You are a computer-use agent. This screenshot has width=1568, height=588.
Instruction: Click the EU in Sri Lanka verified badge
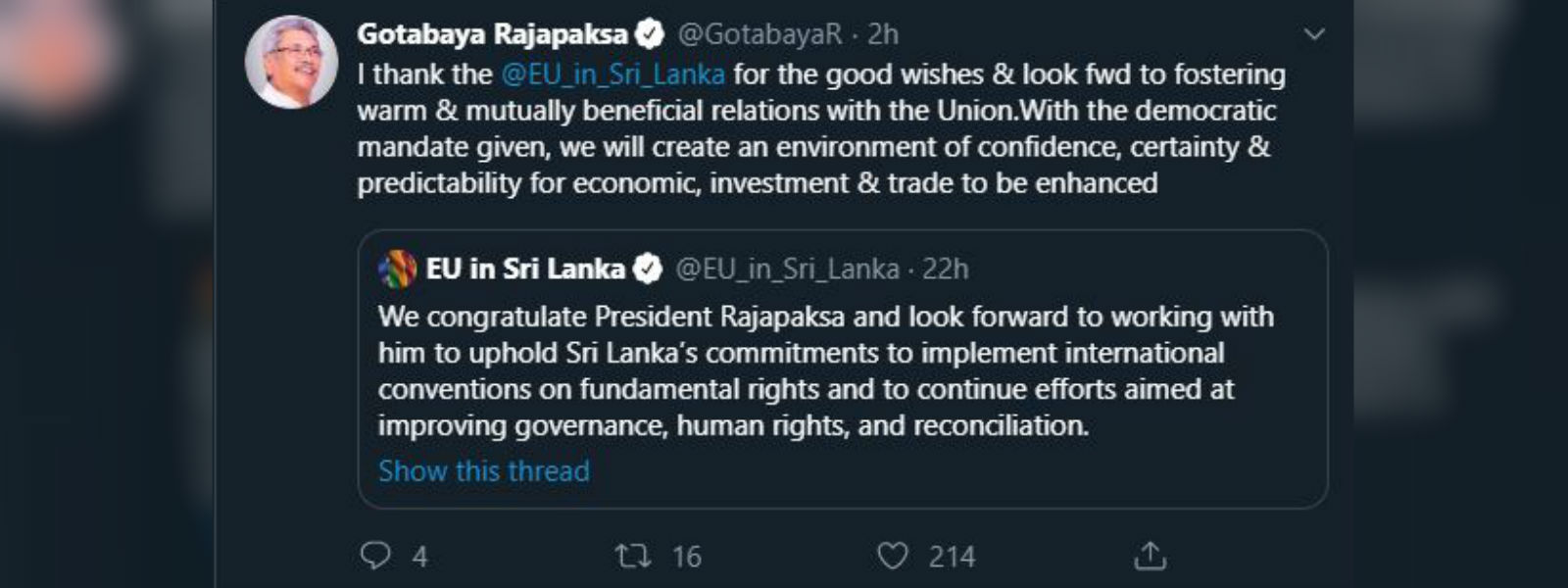pos(648,267)
